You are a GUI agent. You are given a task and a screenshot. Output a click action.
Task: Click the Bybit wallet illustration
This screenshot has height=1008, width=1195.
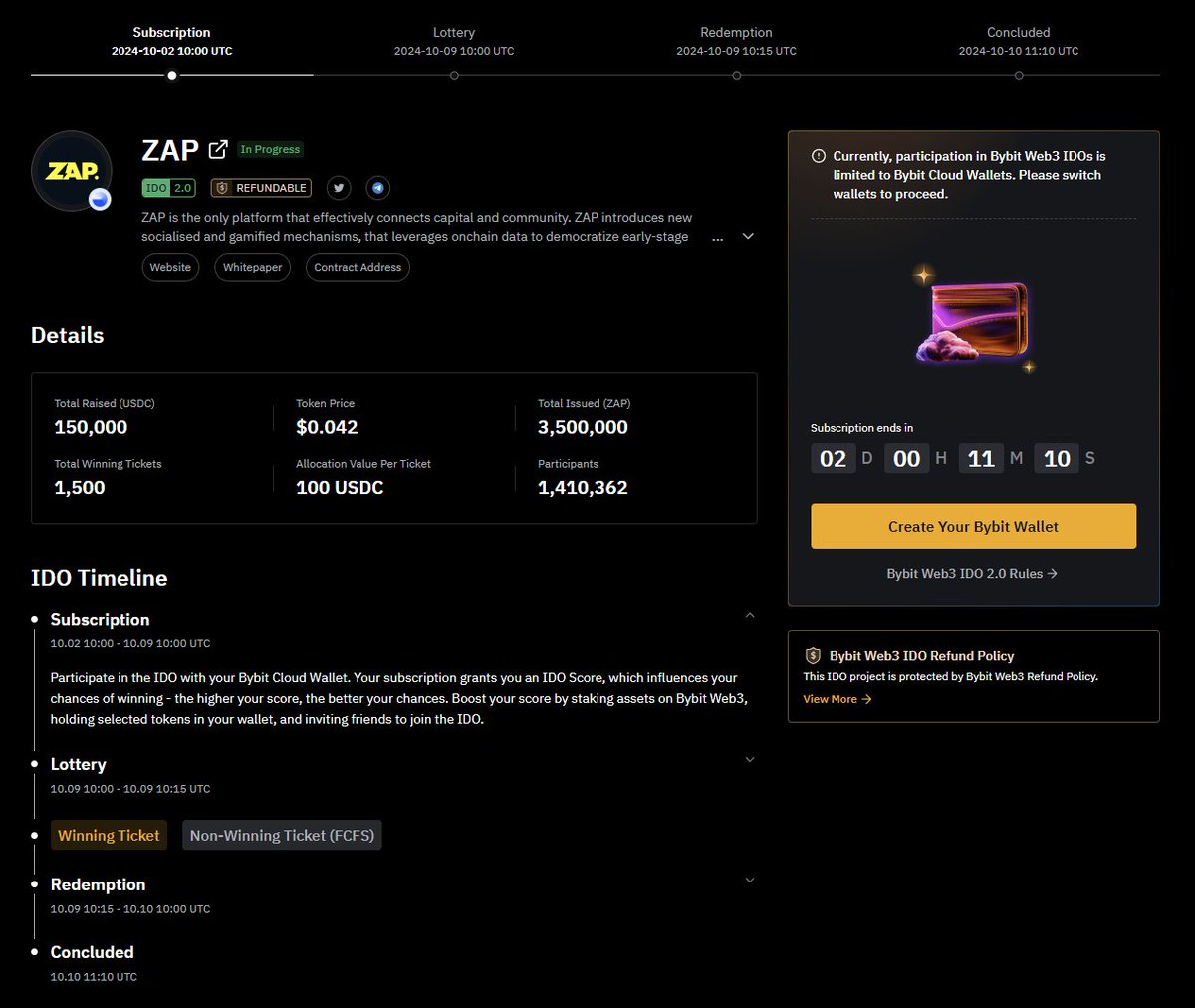[x=974, y=318]
